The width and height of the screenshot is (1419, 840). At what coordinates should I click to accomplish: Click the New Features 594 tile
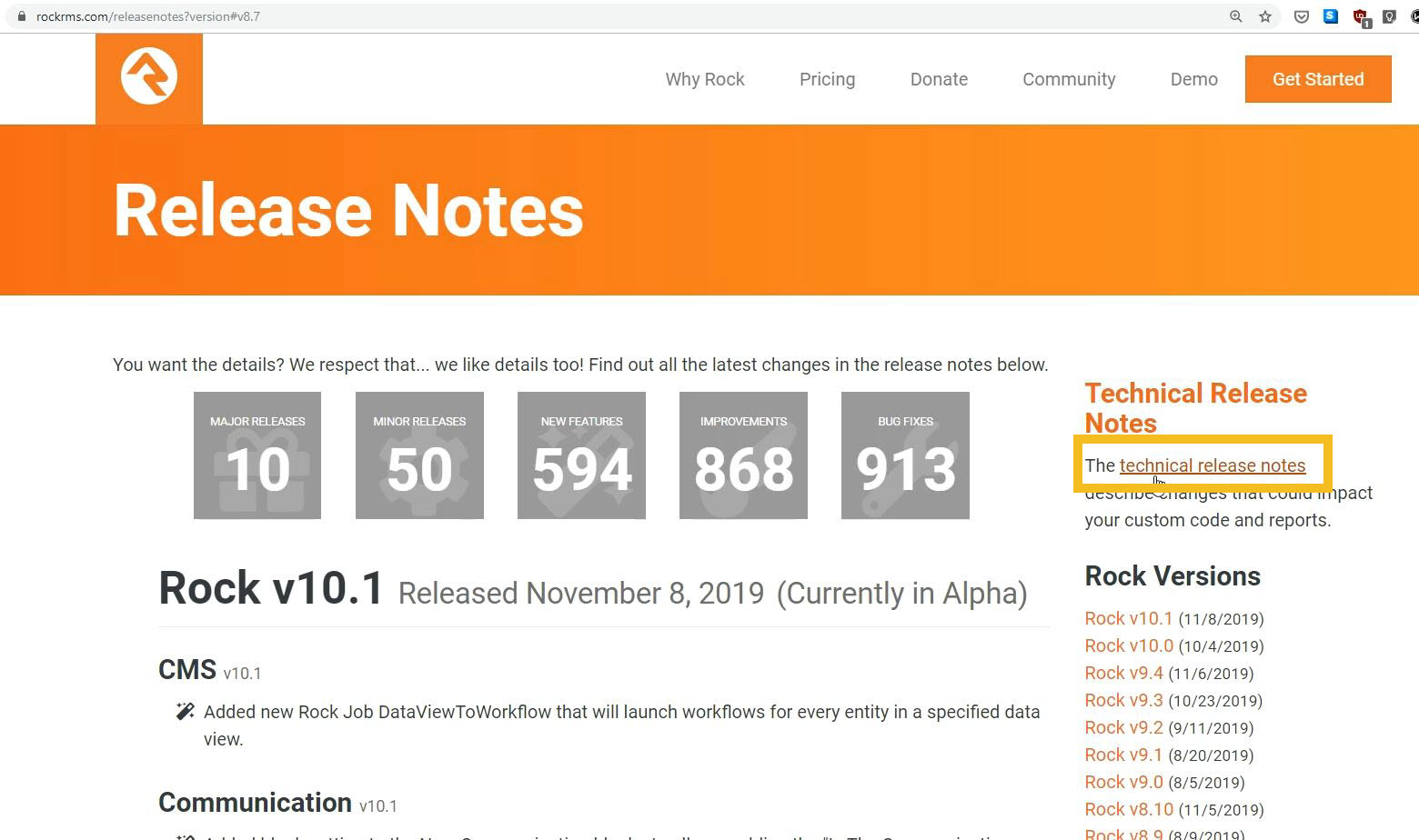[x=581, y=455]
